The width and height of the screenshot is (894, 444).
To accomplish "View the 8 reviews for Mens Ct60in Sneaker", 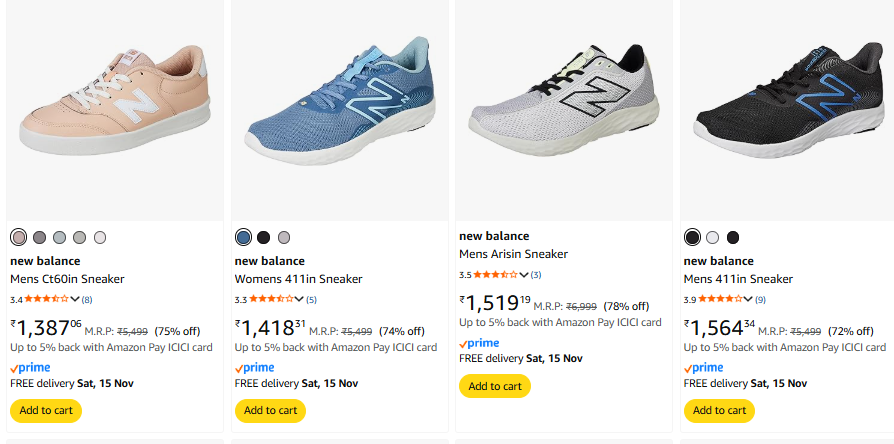I will [87, 299].
